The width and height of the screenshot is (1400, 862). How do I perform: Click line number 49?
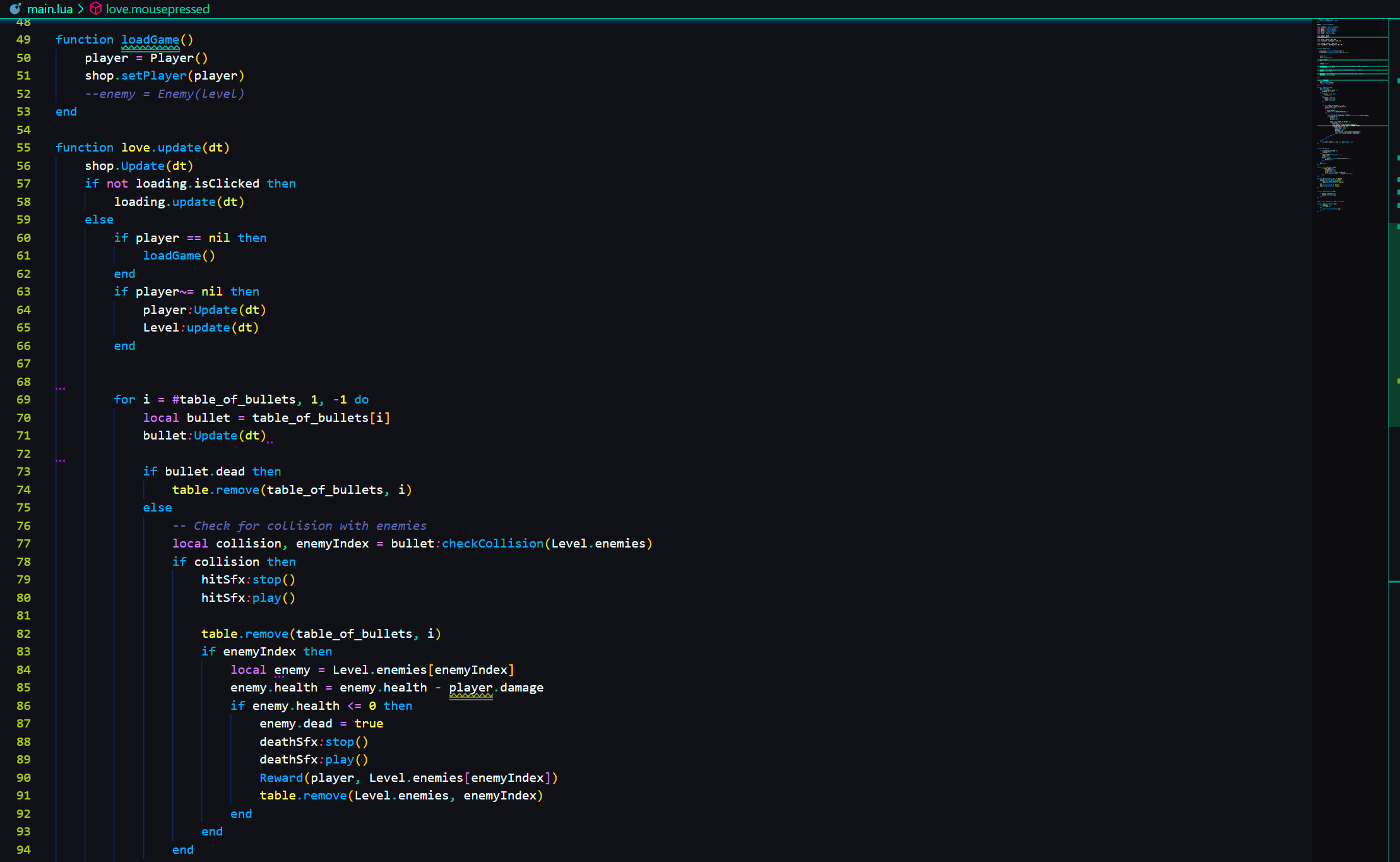pos(23,40)
